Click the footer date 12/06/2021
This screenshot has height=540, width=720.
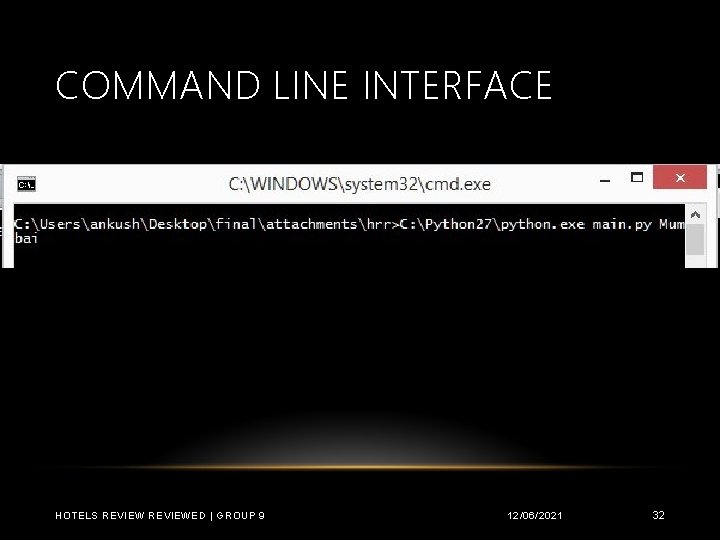[534, 515]
